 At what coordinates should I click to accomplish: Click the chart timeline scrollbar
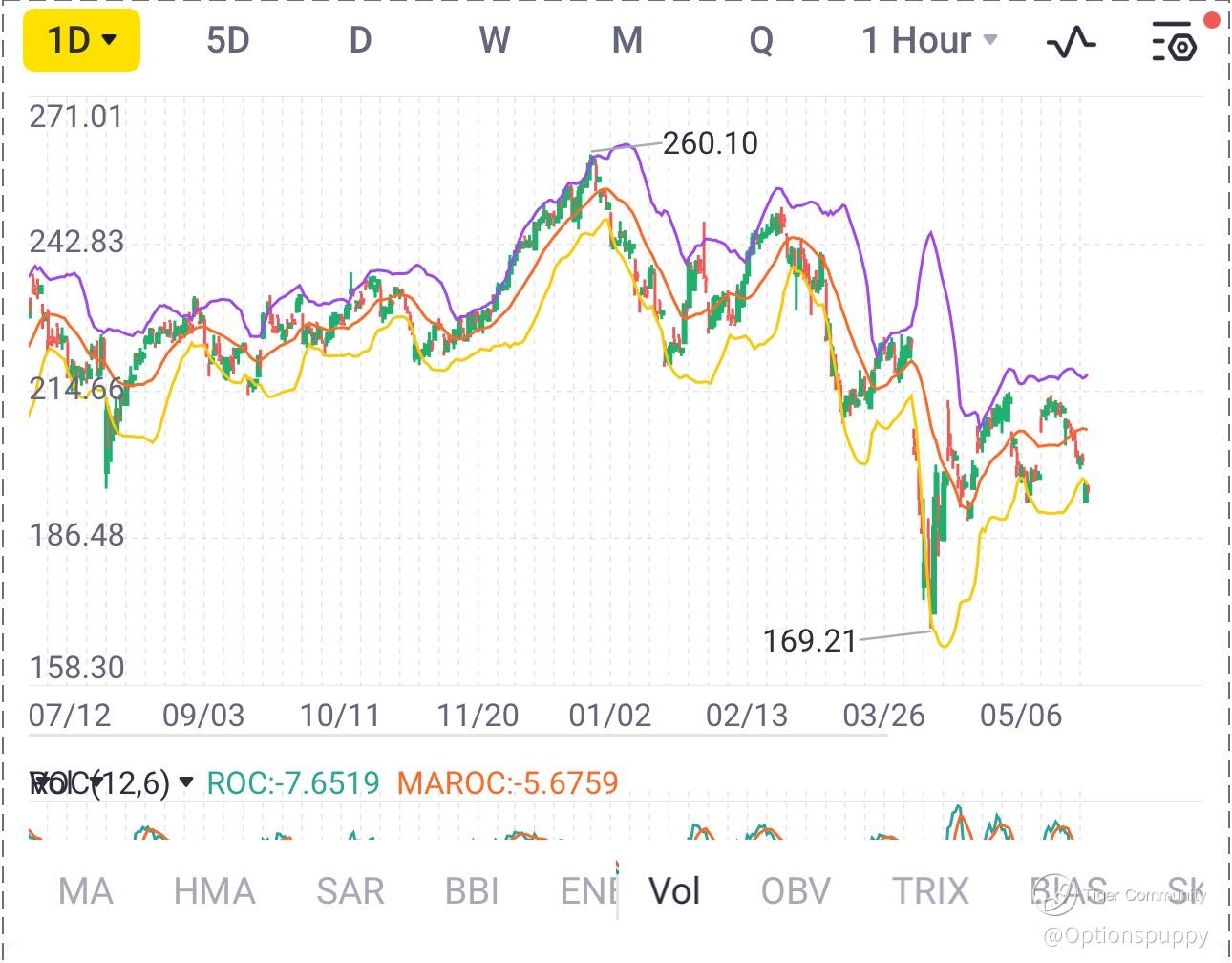(458, 735)
